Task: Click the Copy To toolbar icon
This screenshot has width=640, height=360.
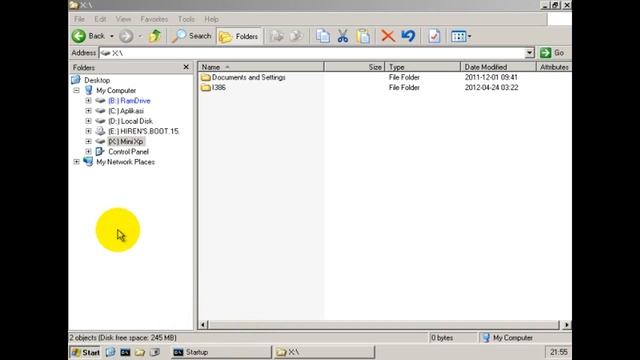Action: [x=296, y=36]
